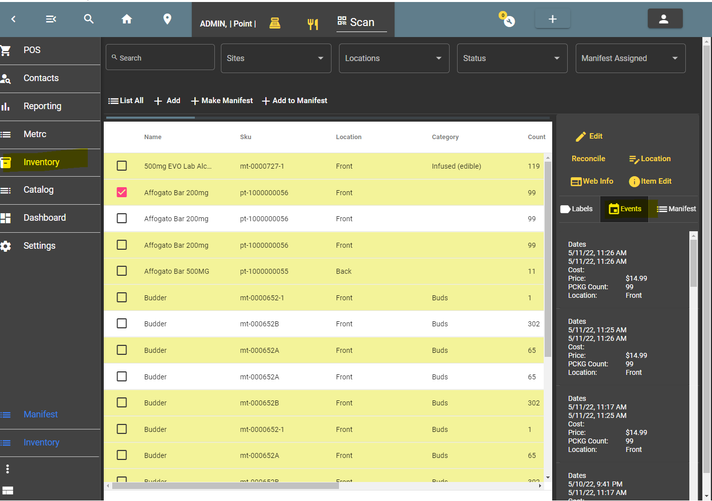Open the Locations dropdown
The image size is (712, 501).
394,58
